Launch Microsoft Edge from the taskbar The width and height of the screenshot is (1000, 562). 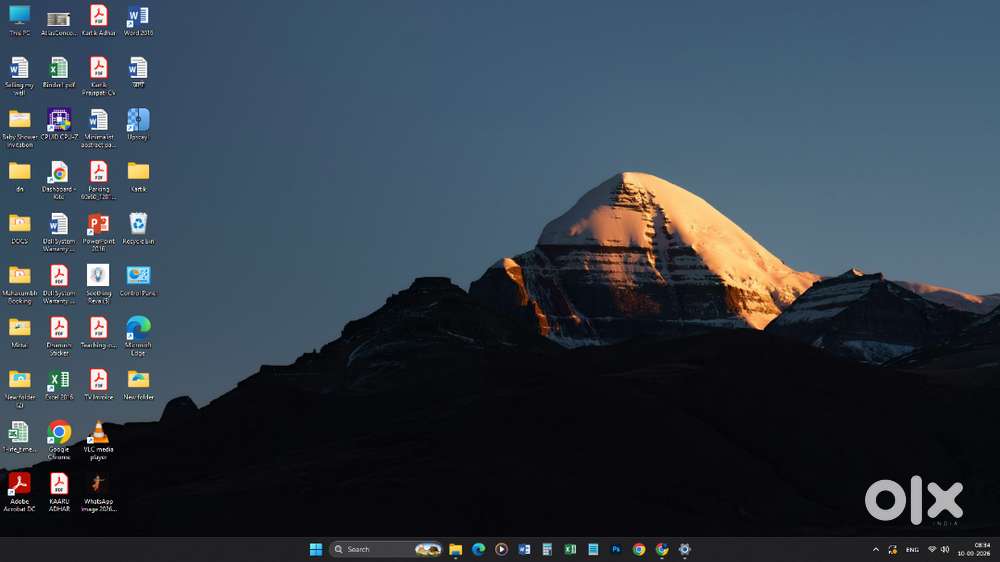click(x=478, y=549)
